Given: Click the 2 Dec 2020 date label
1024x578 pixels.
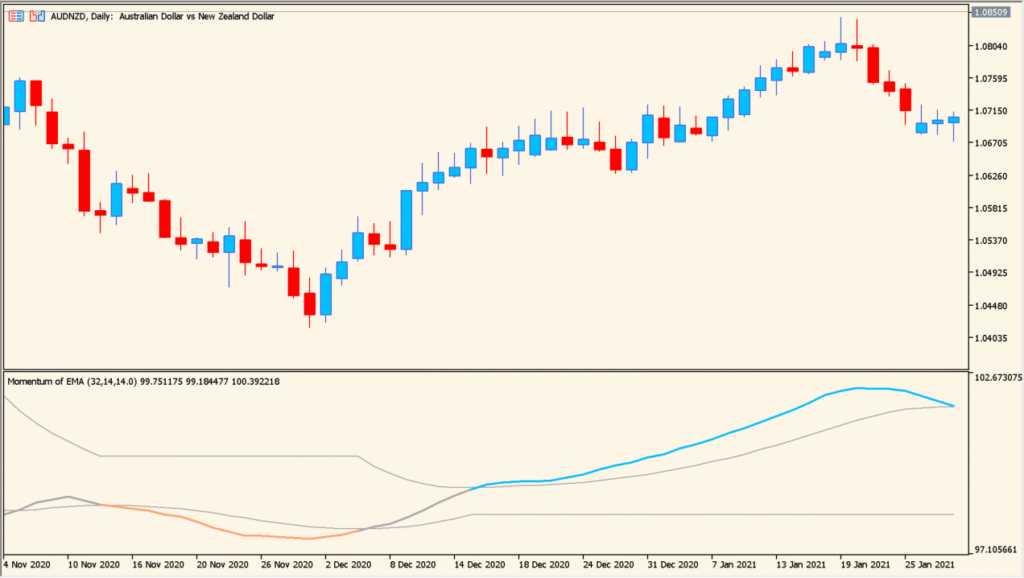Looking at the screenshot, I should [348, 564].
